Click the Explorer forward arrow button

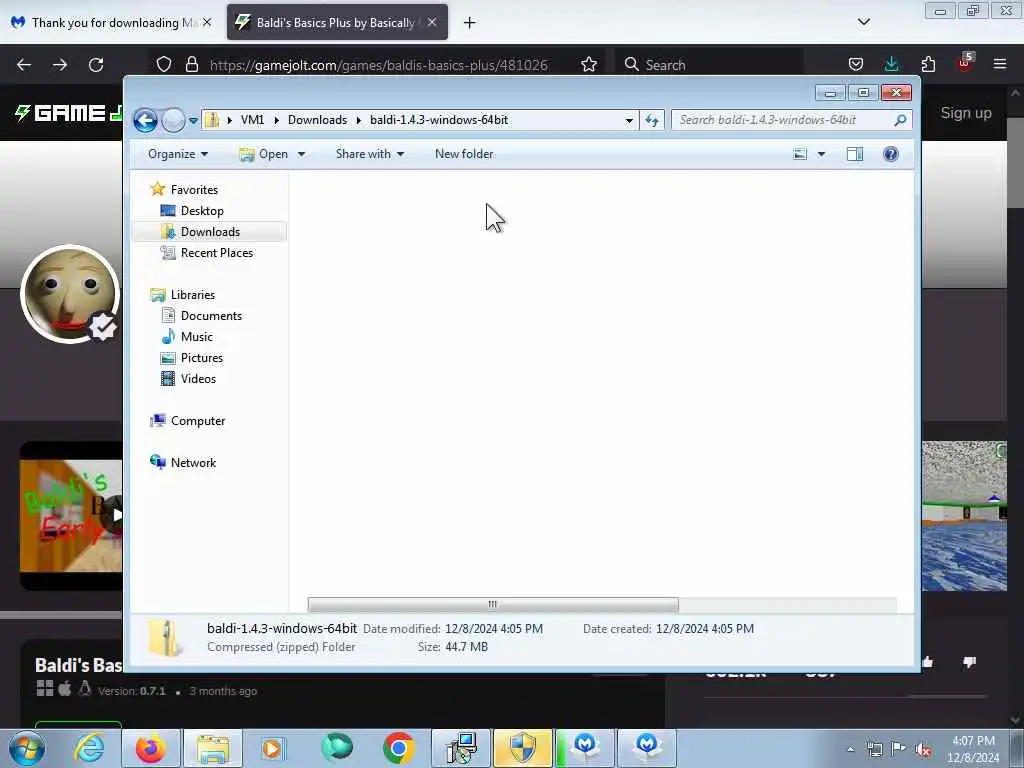tap(172, 120)
